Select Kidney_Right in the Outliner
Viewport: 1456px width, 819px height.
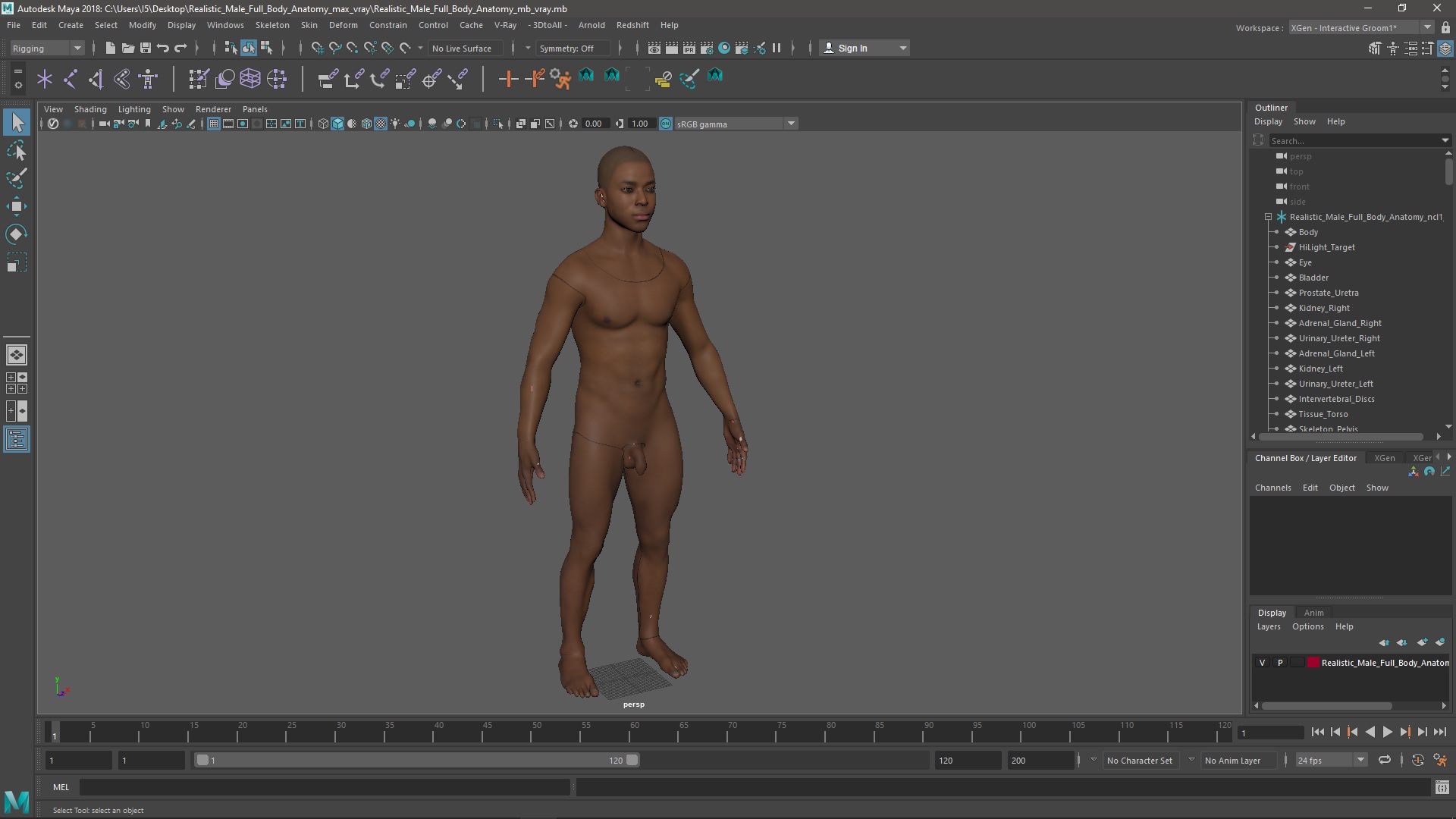pos(1323,308)
